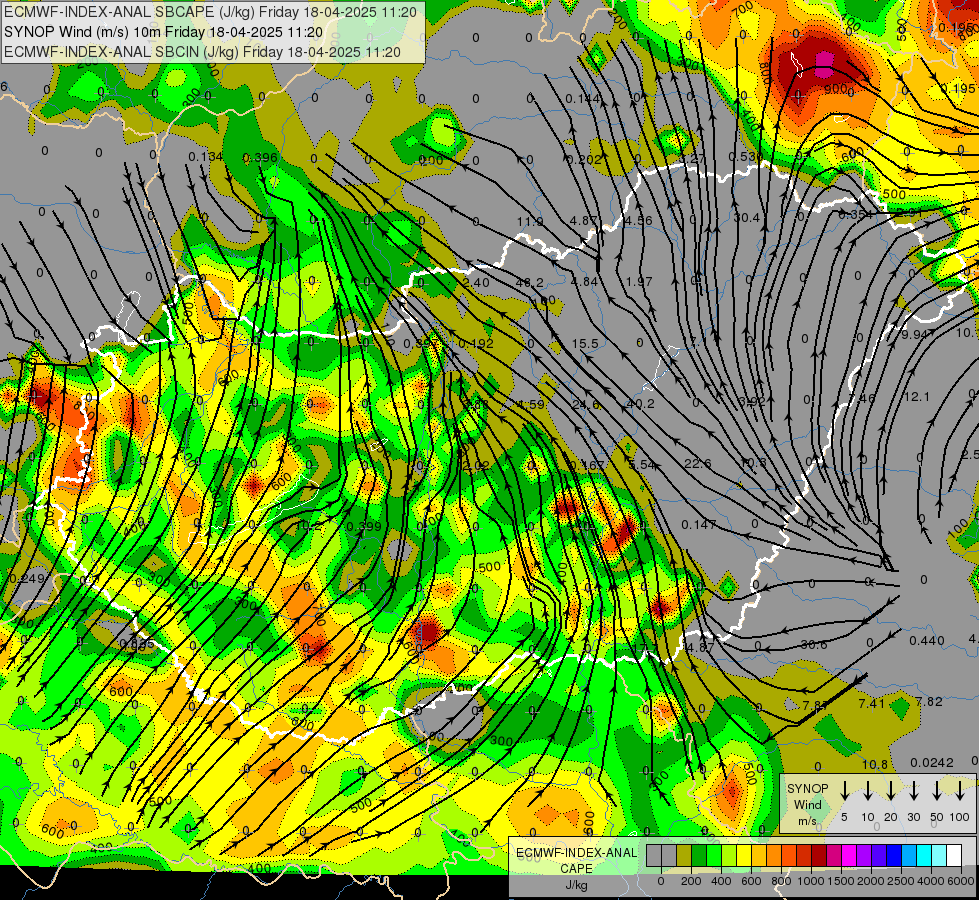Click the 11.9 value on the map
The image size is (979, 900).
(530, 221)
